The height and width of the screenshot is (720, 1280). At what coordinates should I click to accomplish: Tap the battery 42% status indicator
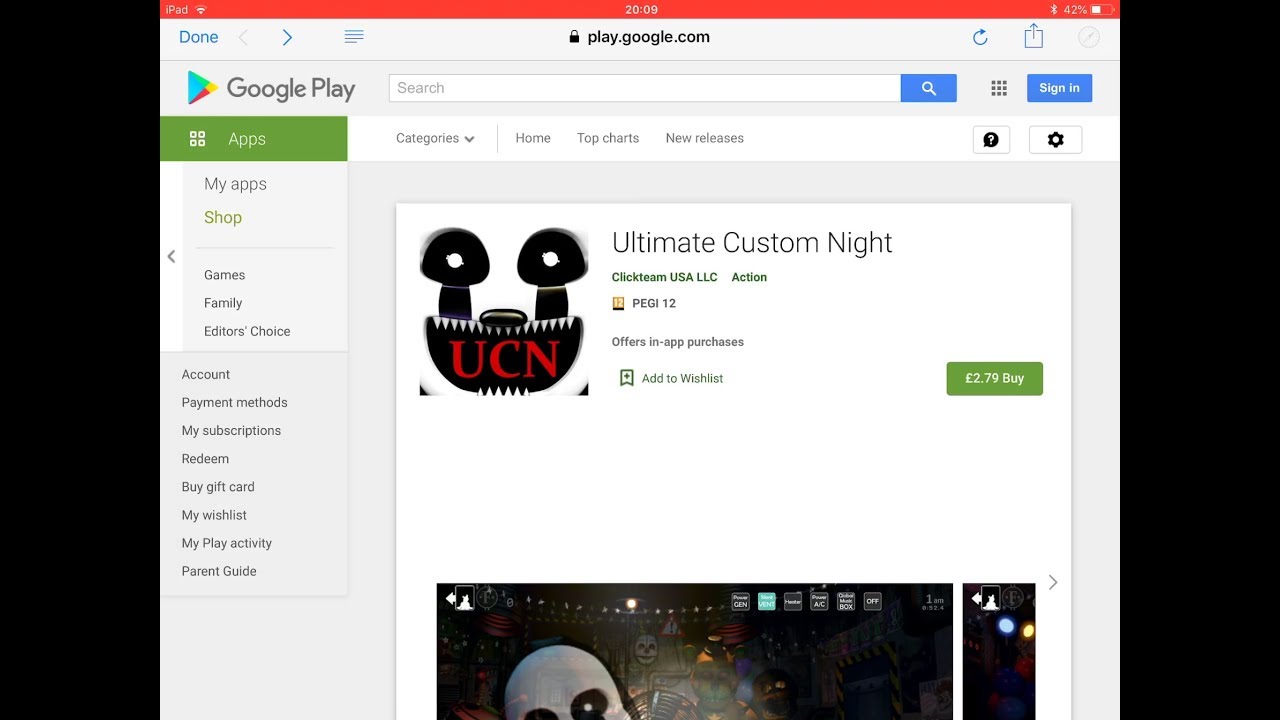point(1088,9)
